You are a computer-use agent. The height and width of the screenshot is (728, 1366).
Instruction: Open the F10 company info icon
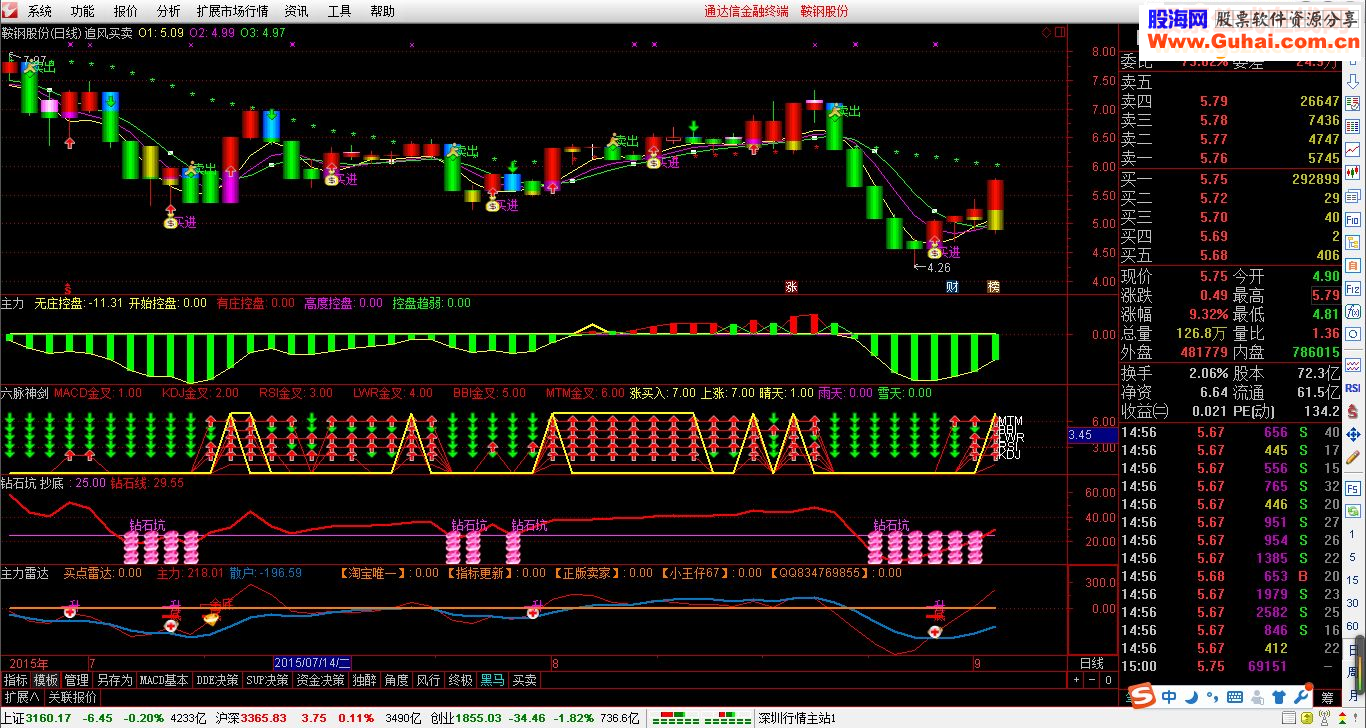point(1353,218)
